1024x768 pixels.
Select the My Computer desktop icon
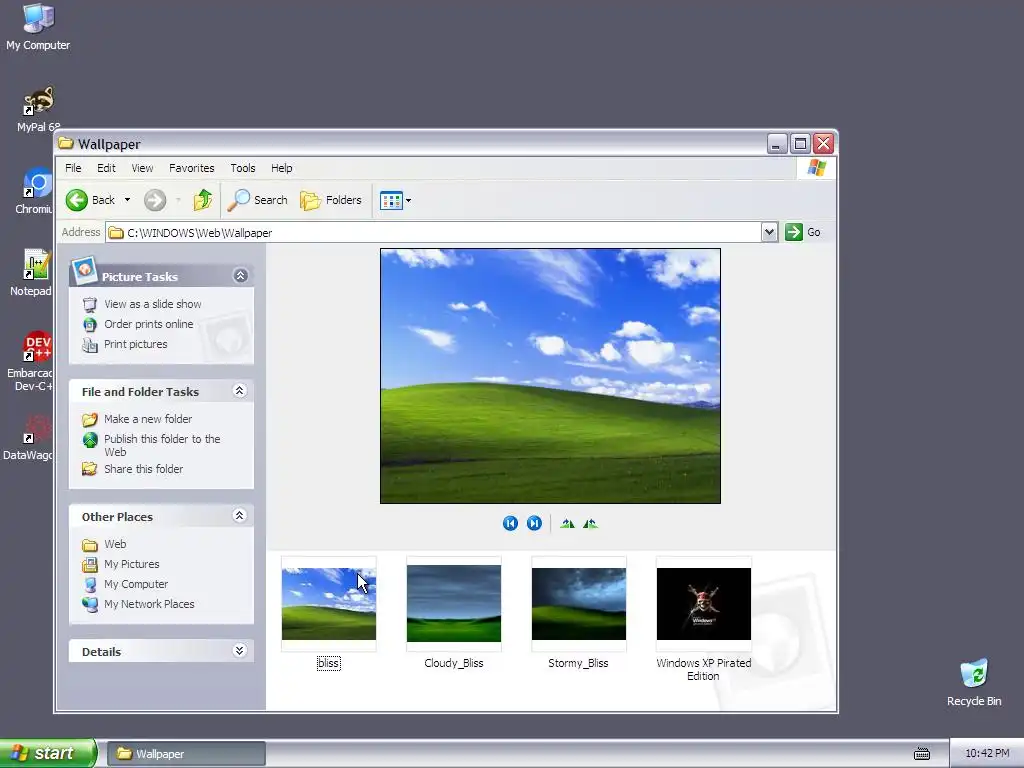38,27
